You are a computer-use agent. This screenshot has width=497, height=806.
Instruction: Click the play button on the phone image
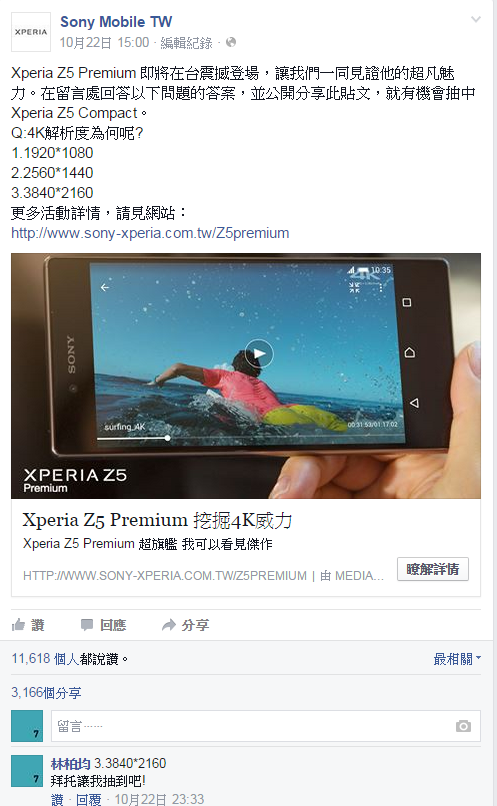pos(259,353)
